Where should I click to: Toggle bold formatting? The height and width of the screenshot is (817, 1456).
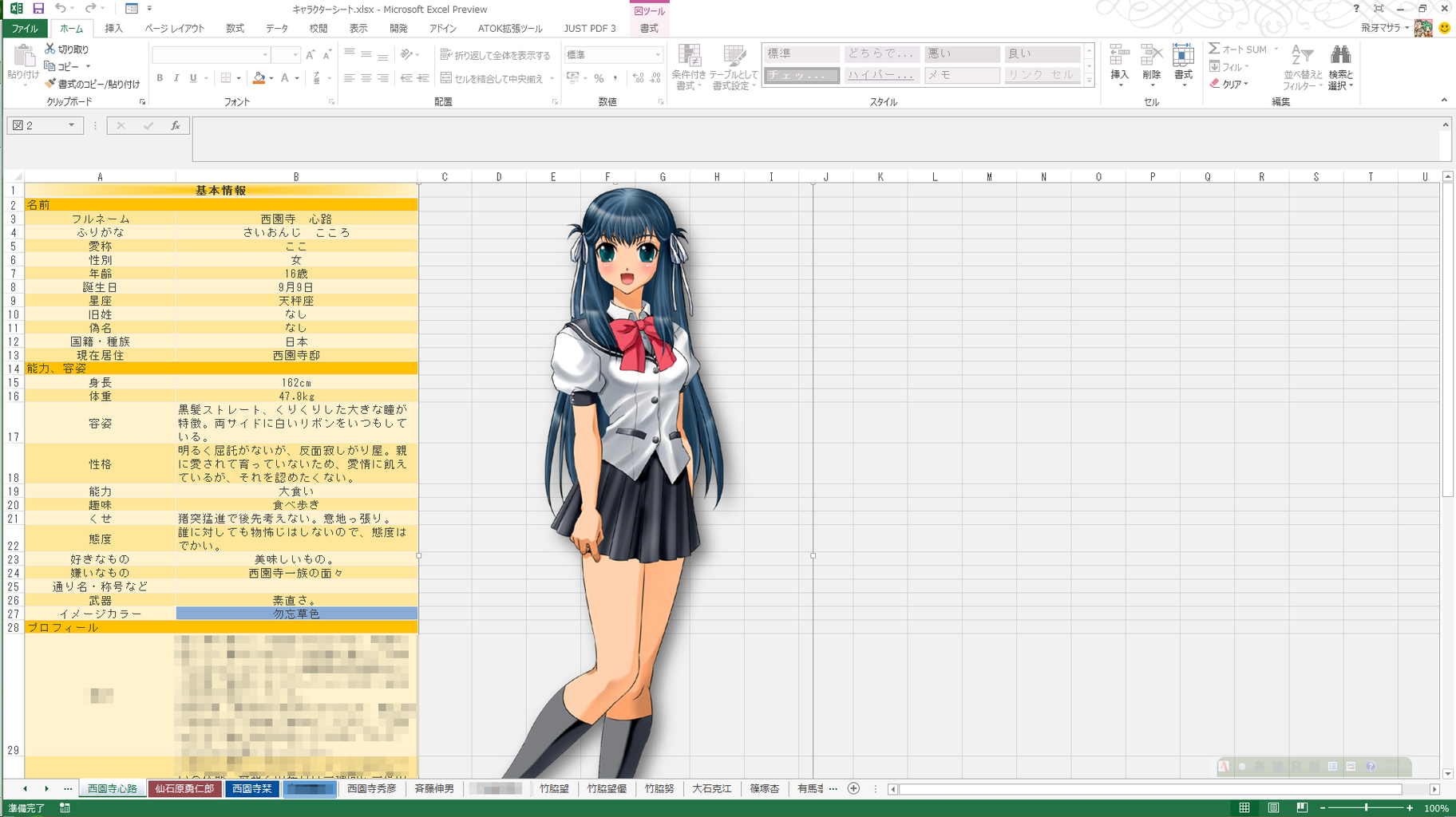[x=160, y=78]
